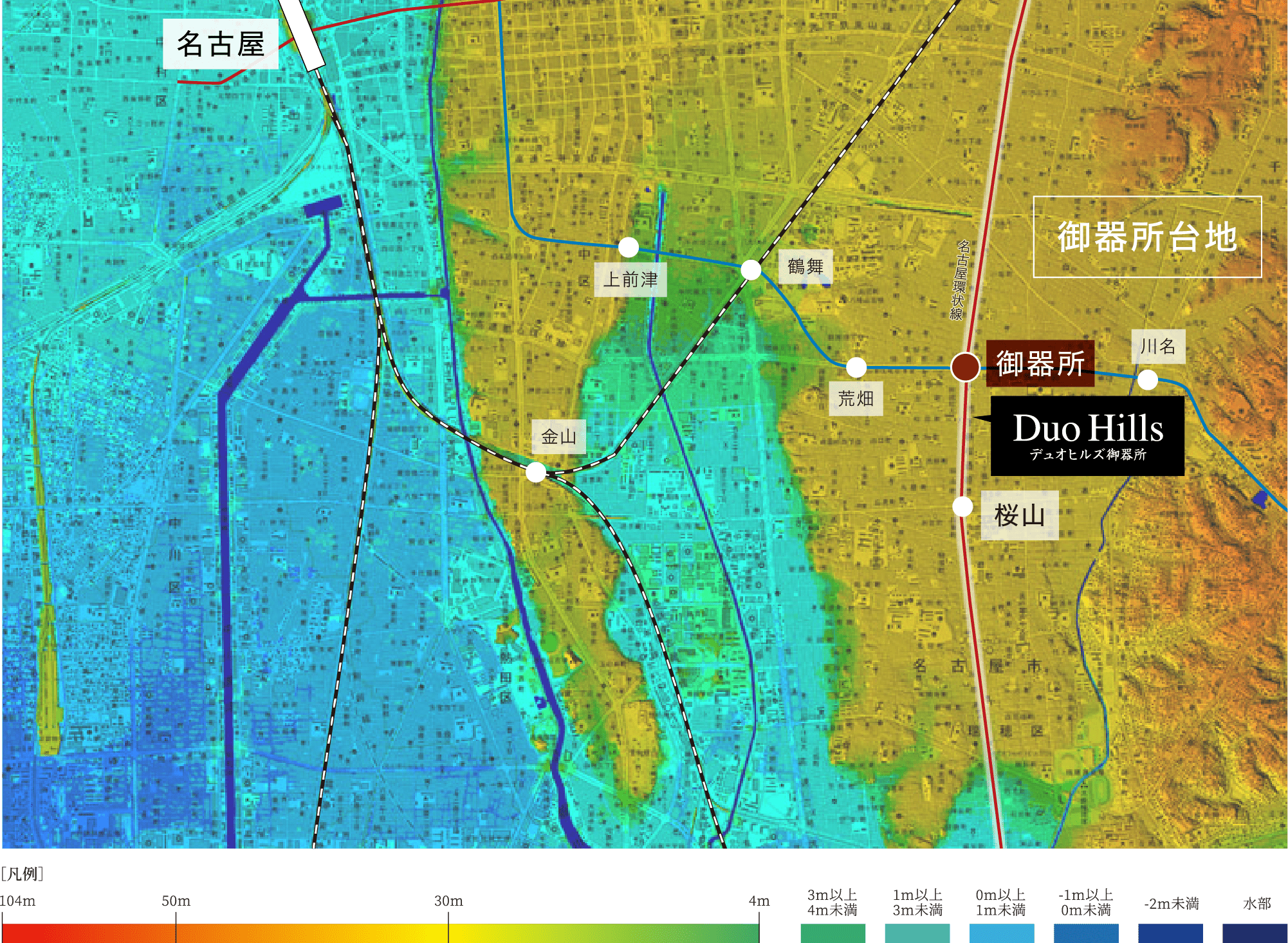Click the -1m以上0m未満 legend text

1085,902
